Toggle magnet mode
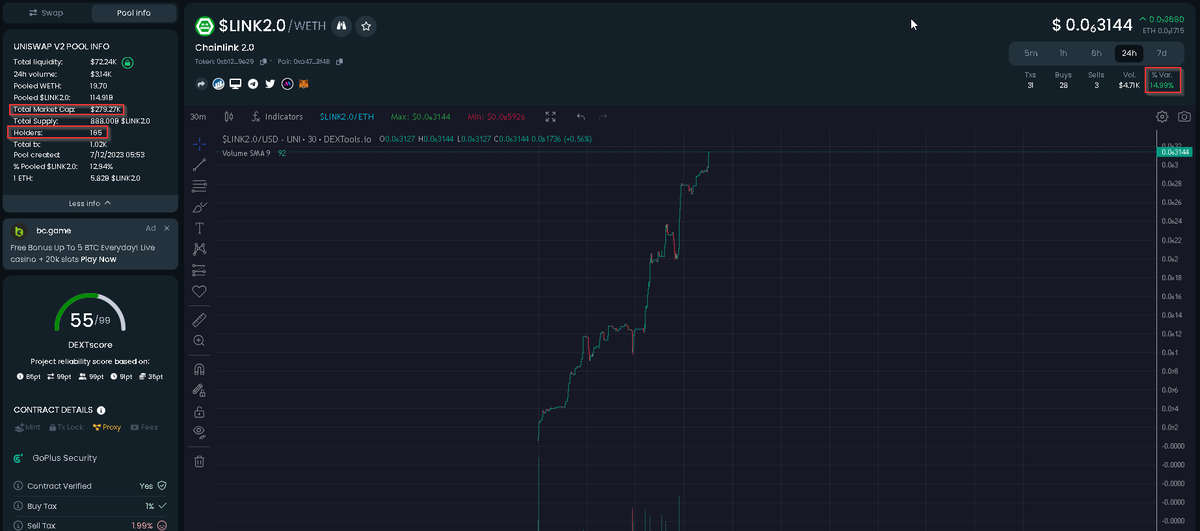 click(x=199, y=369)
